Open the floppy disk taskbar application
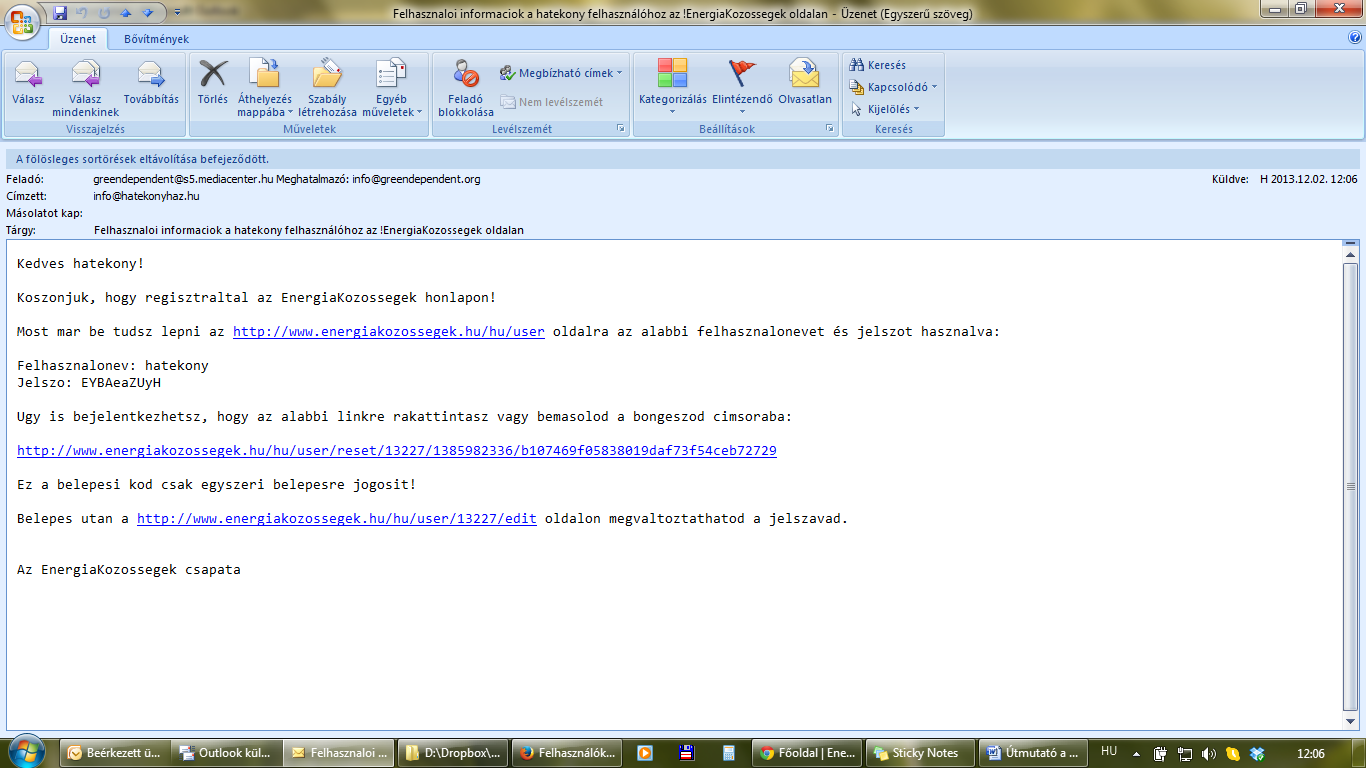 [x=687, y=753]
